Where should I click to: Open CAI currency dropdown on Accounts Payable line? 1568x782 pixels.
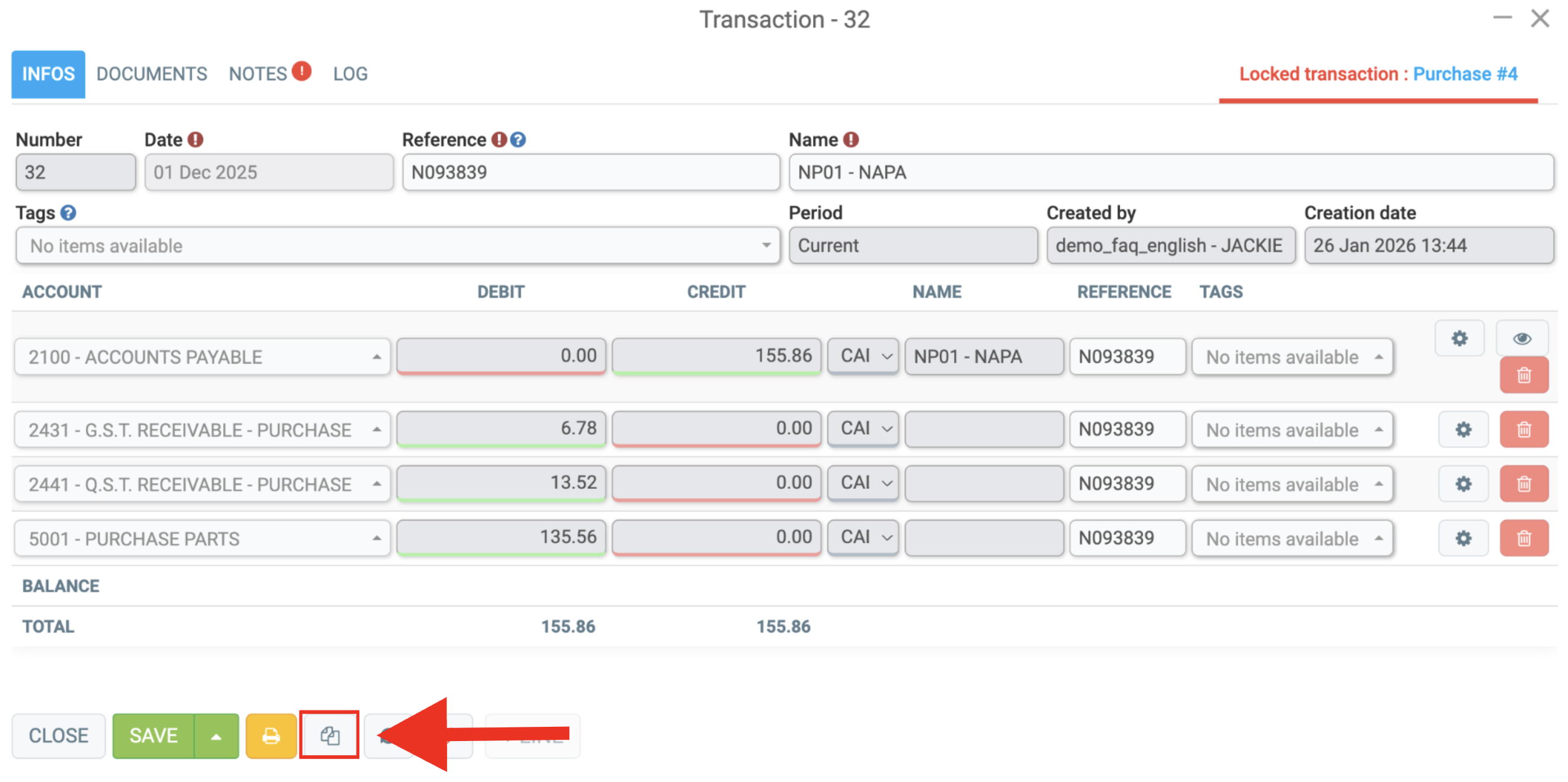(863, 355)
